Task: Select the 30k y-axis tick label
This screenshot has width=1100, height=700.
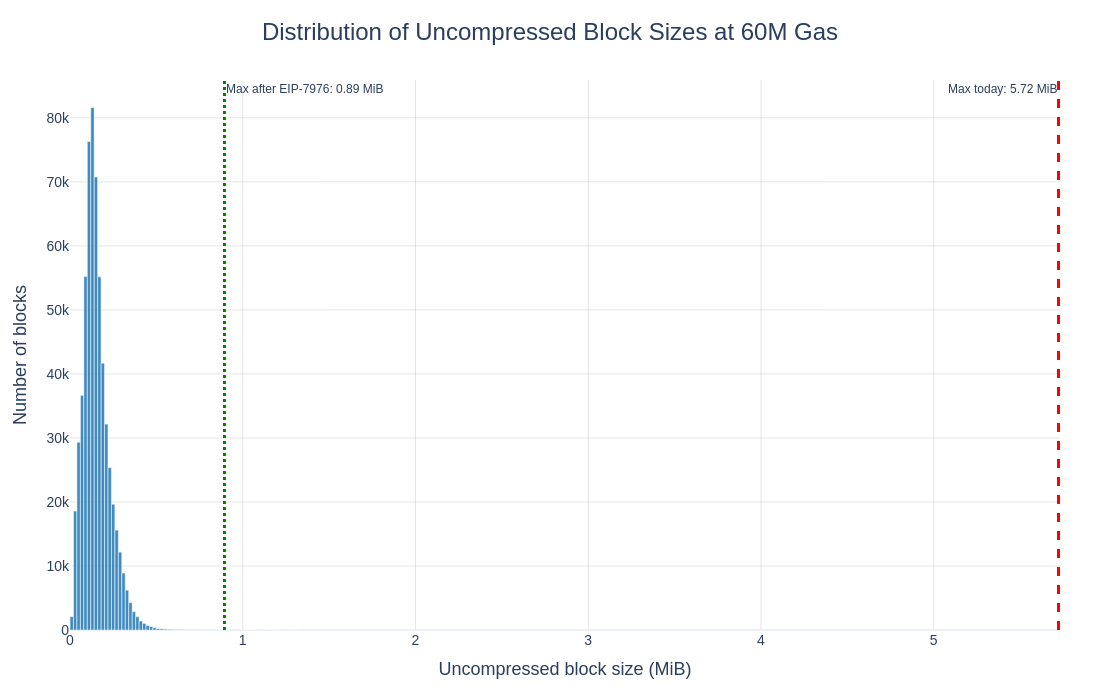Action: pyautogui.click(x=57, y=438)
